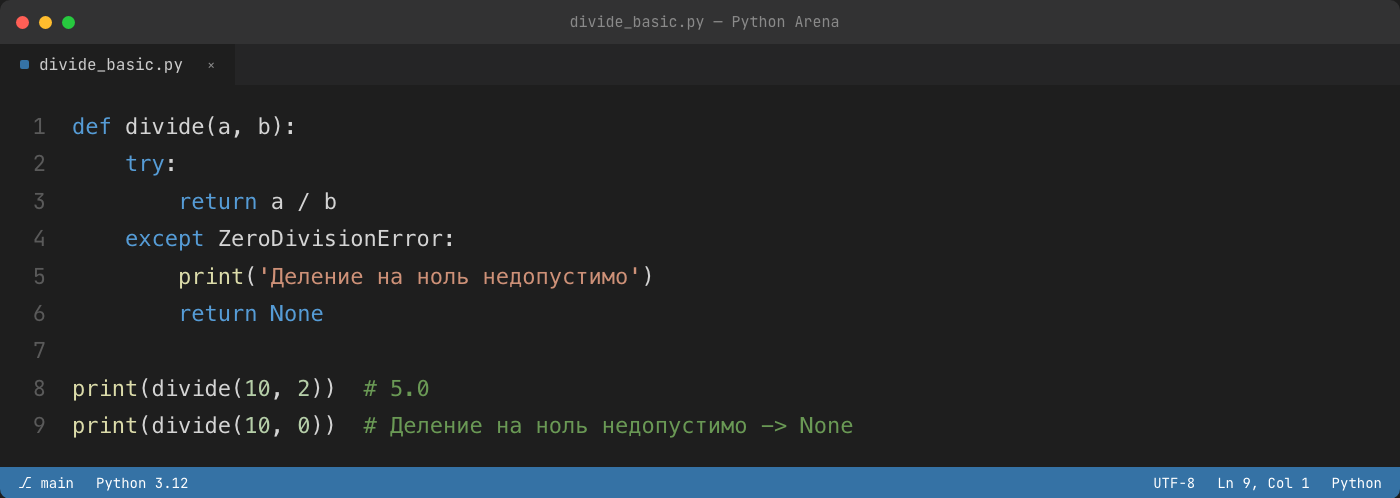Close the divide_basic.py tab
The height and width of the screenshot is (498, 1400).
[x=211, y=65]
